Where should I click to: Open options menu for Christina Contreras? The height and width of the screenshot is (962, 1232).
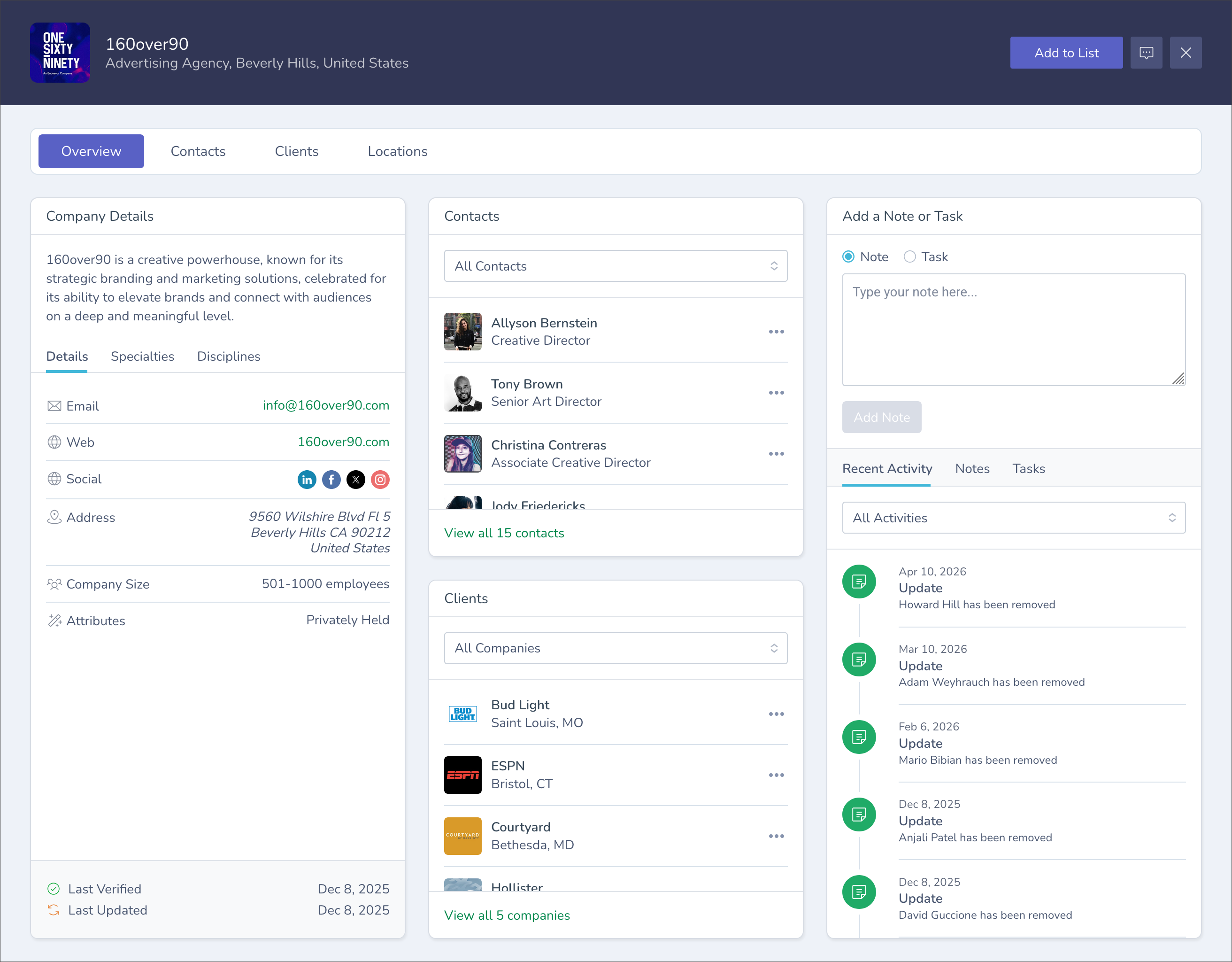tap(776, 454)
